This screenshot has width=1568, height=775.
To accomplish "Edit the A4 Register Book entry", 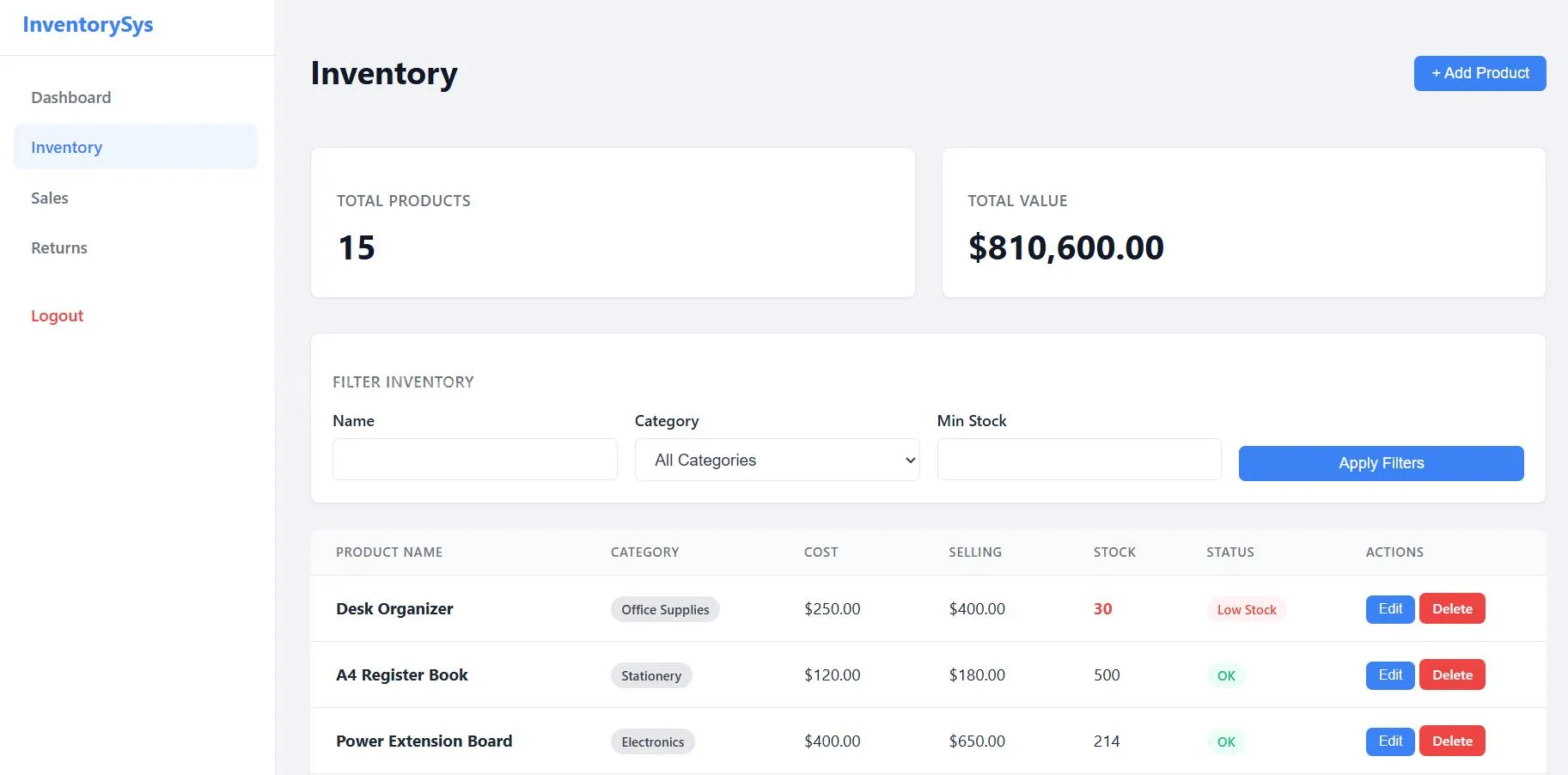I will tap(1390, 674).
